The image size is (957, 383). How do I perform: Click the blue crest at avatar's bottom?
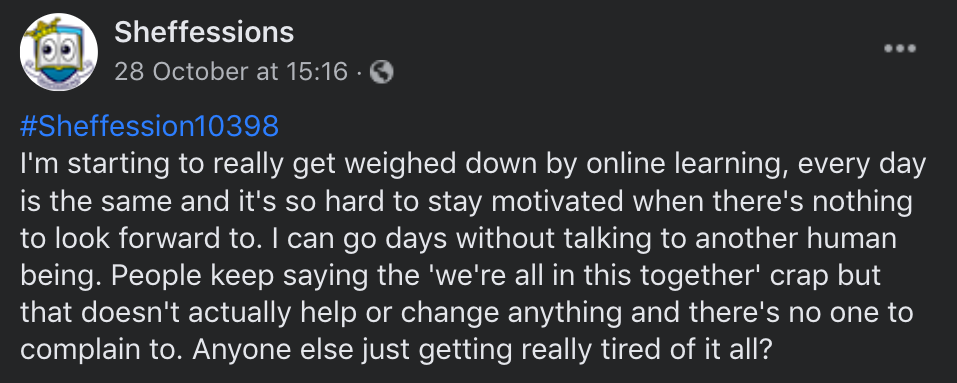[58, 77]
